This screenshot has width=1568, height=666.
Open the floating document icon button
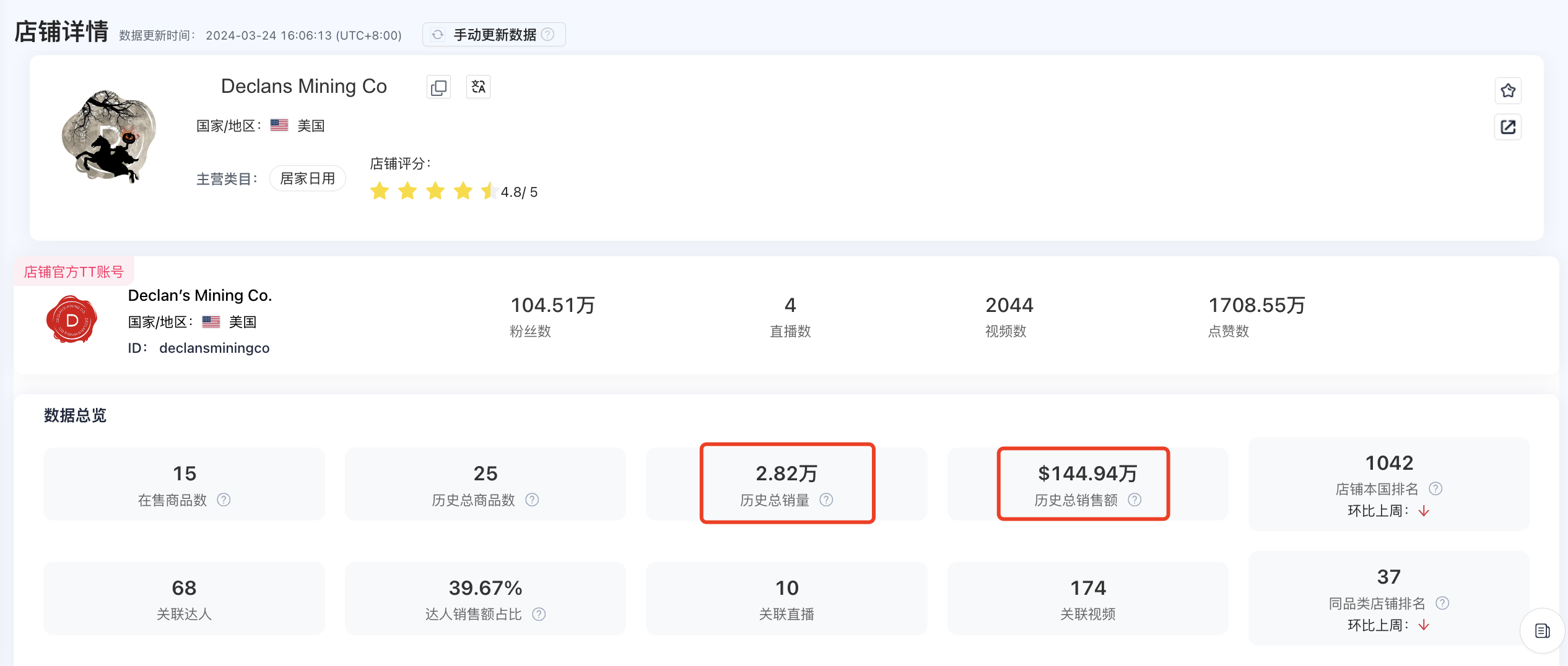1542,631
